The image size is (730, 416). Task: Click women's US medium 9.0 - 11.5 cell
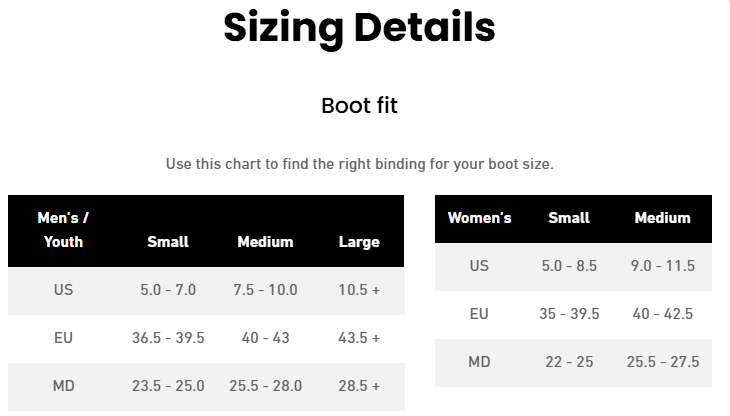[662, 266]
